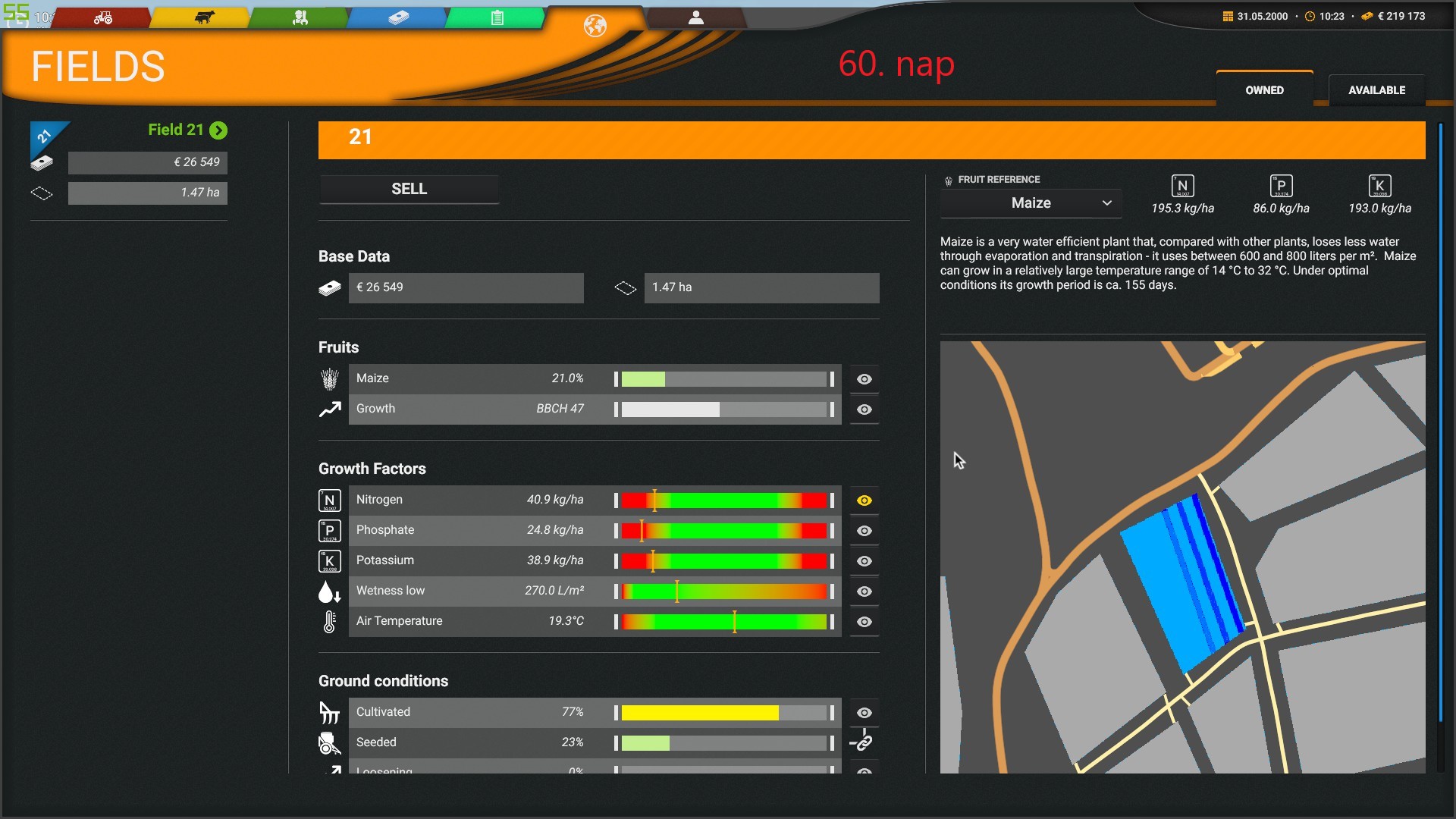Click the green arrow next to Field 21
The width and height of the screenshot is (1456, 819).
pyautogui.click(x=218, y=130)
